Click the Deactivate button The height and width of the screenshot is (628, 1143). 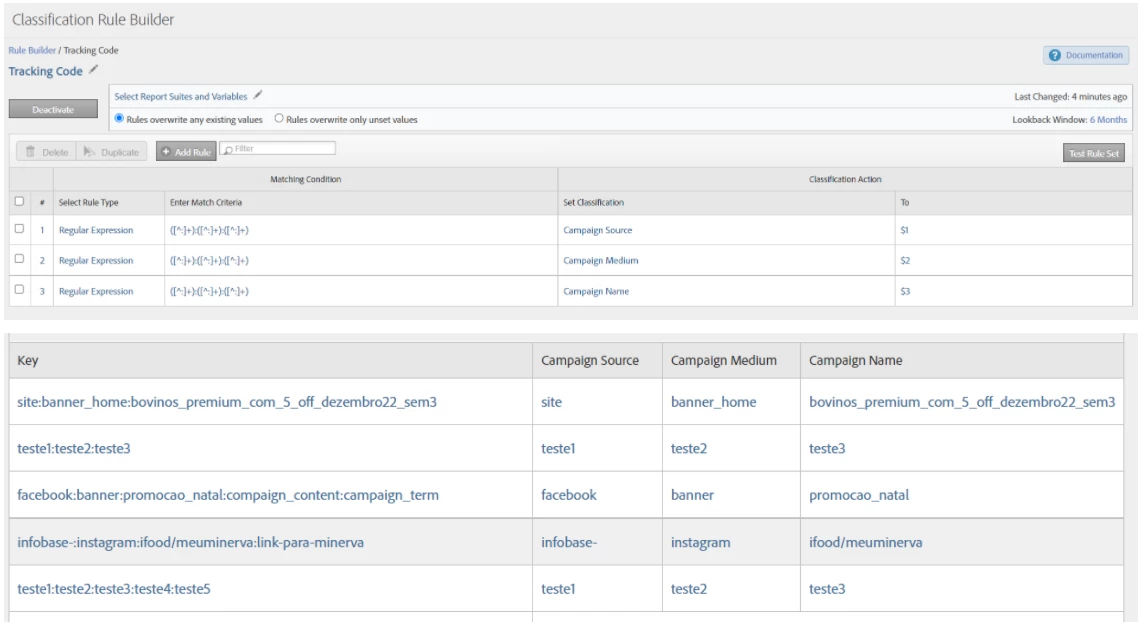pyautogui.click(x=53, y=109)
